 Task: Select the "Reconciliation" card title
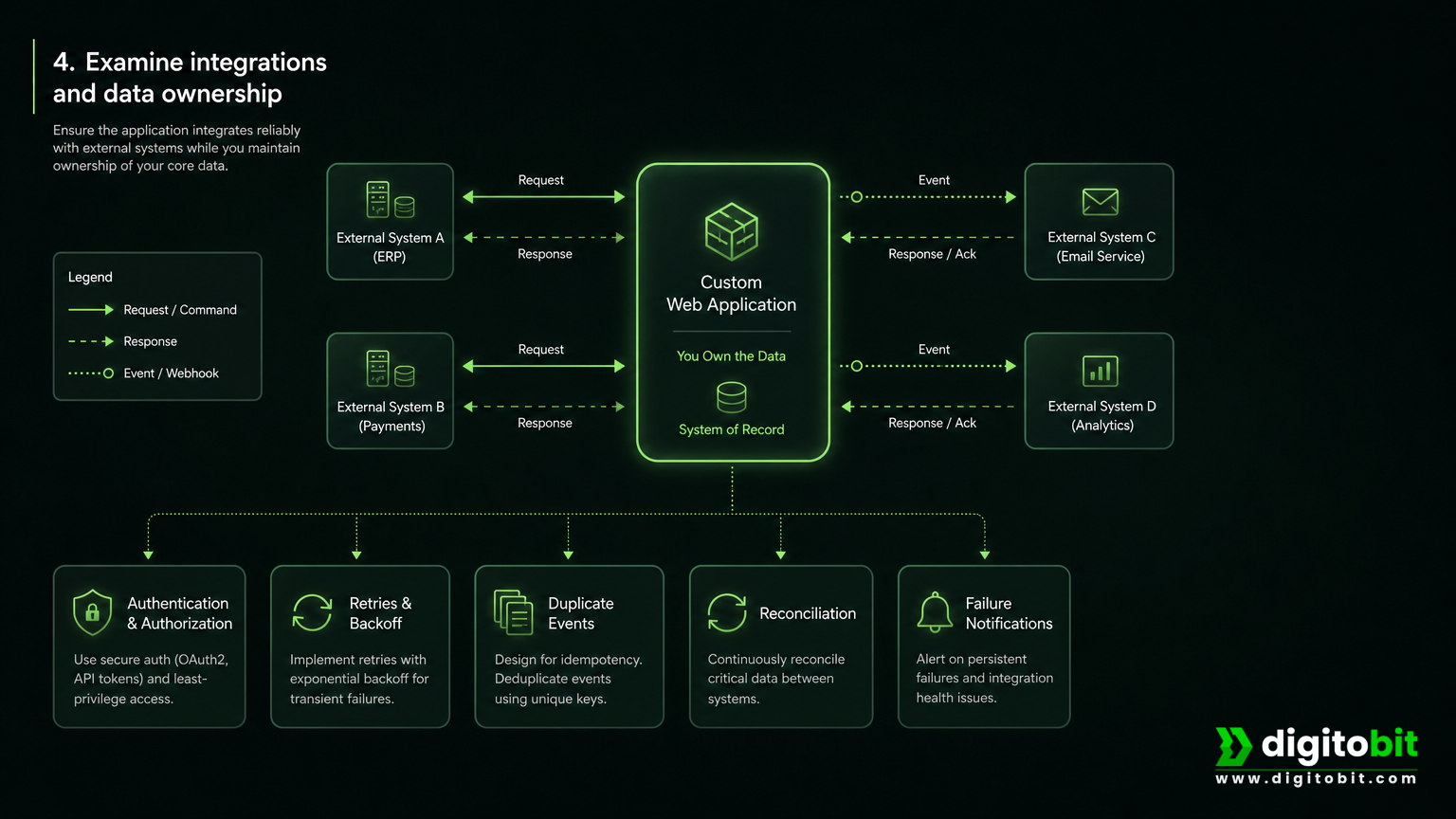(808, 613)
